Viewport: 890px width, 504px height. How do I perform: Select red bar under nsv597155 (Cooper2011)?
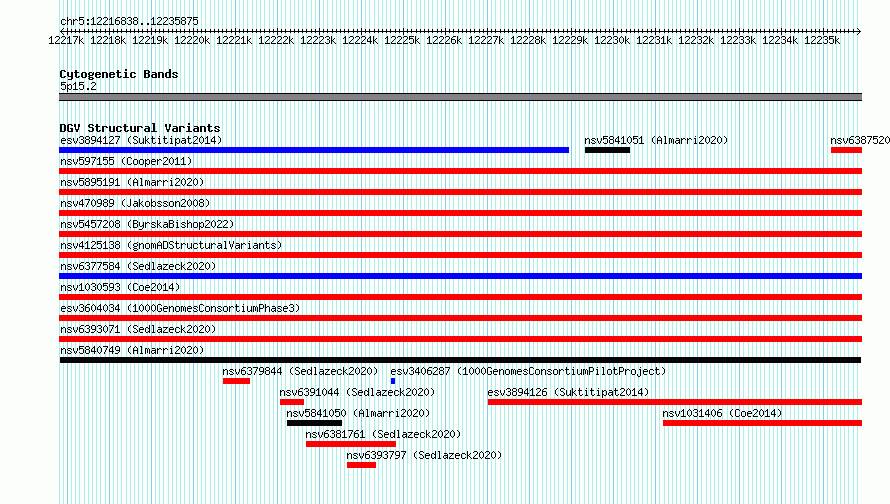point(460,171)
